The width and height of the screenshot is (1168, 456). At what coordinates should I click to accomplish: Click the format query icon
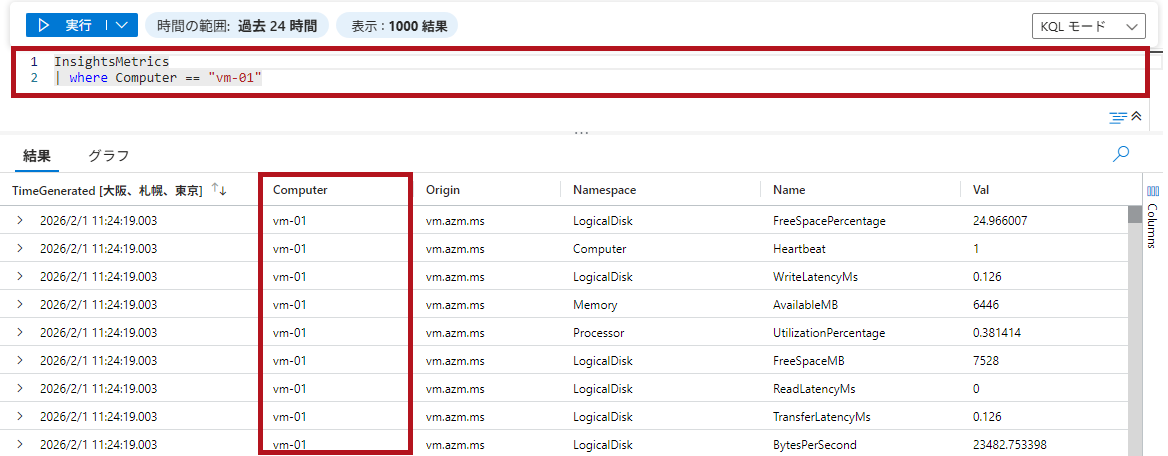coord(1118,117)
